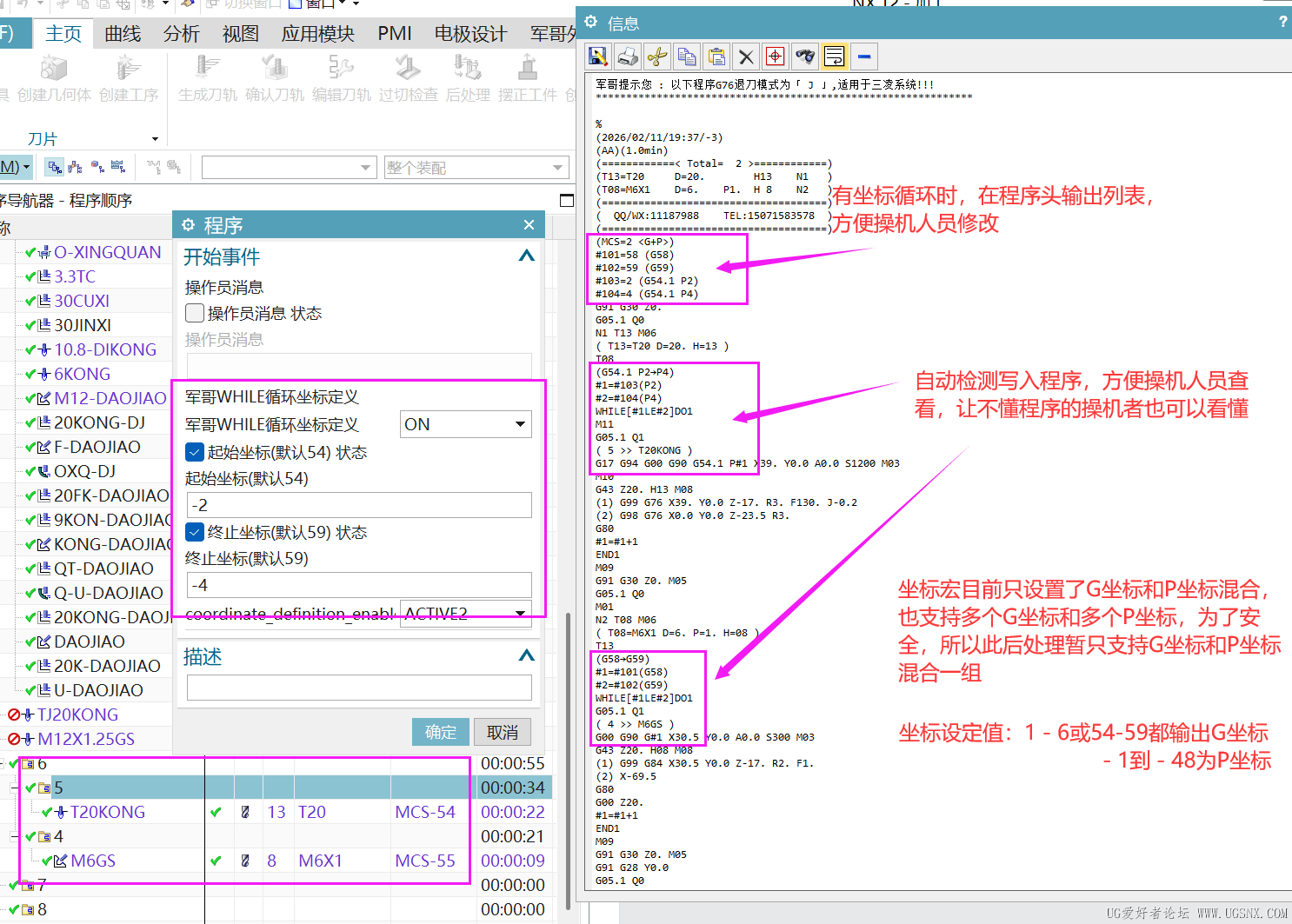
Task: Select the program order view icon
Action: (x=55, y=166)
